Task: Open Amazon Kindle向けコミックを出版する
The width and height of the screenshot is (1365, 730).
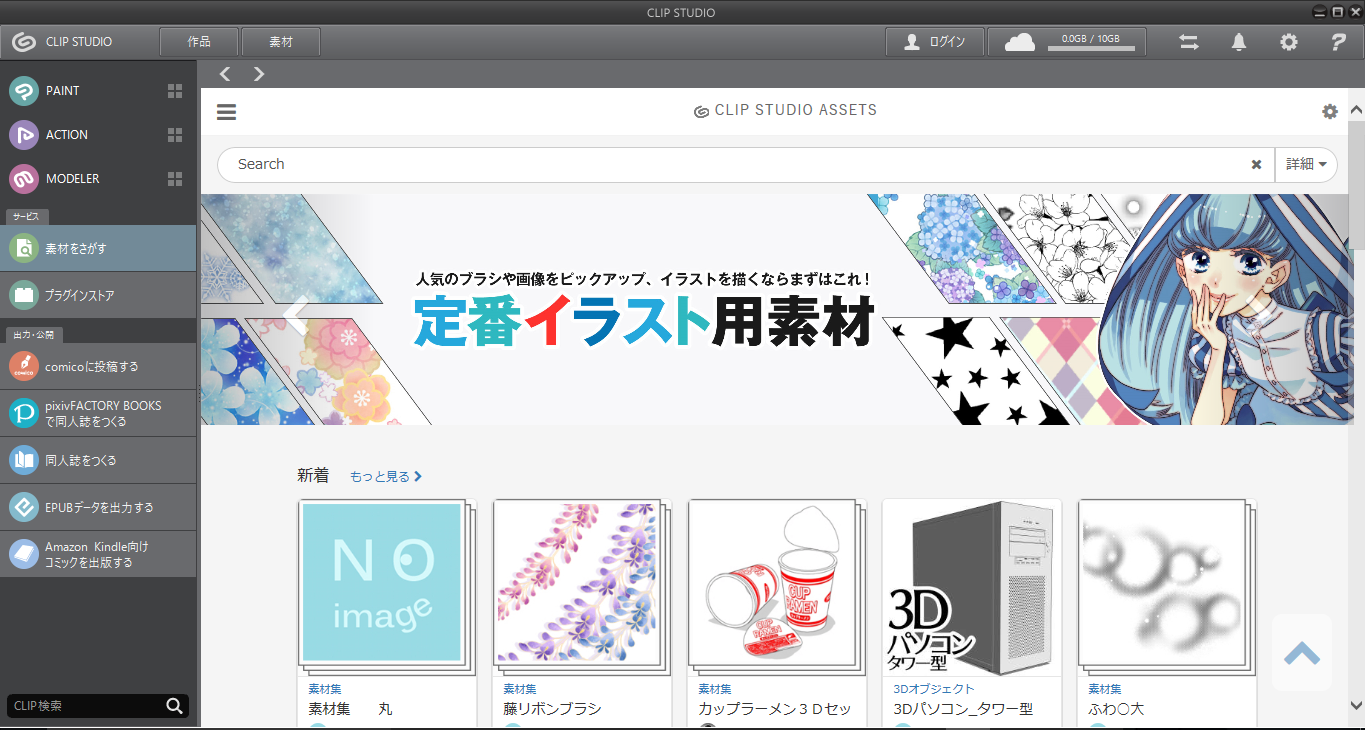Action: tap(98, 554)
